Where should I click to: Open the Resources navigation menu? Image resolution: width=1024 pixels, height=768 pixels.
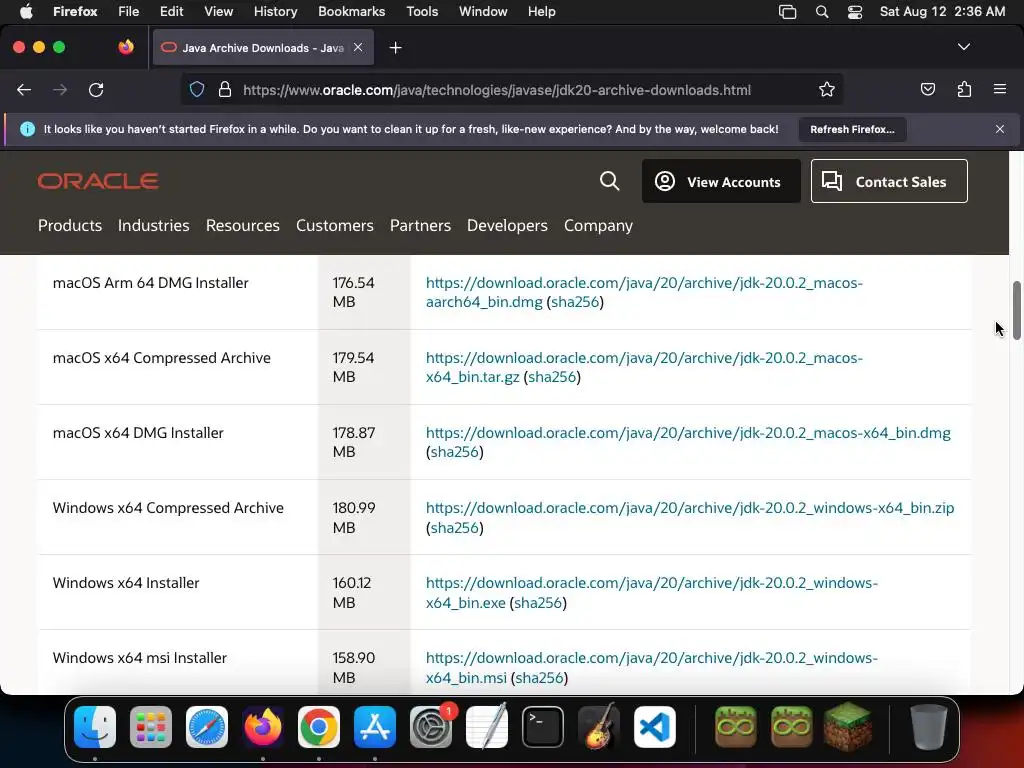[x=242, y=225]
